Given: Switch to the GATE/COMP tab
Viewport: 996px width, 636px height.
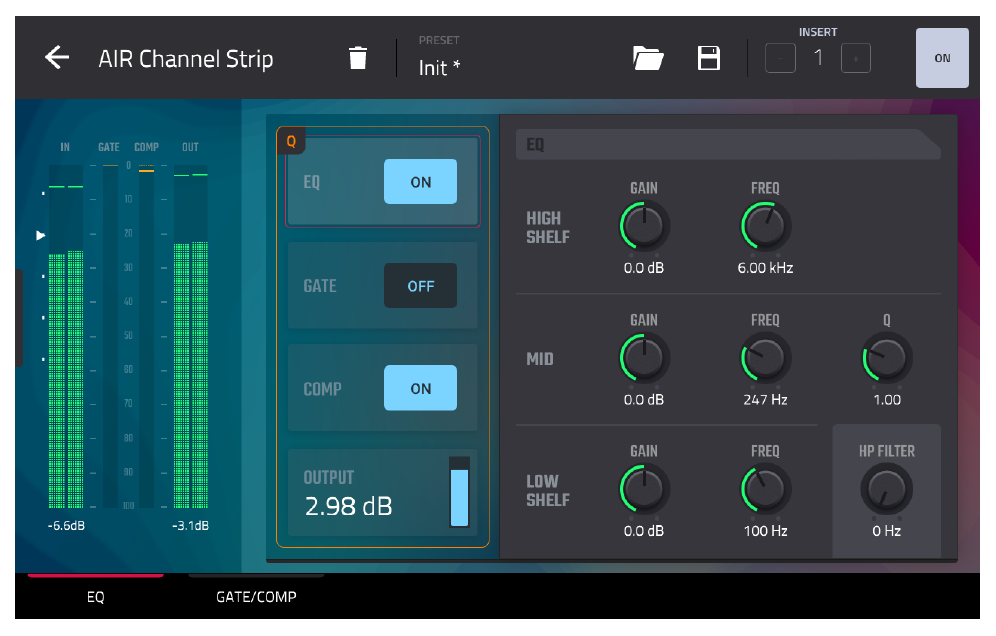Looking at the screenshot, I should (x=256, y=596).
